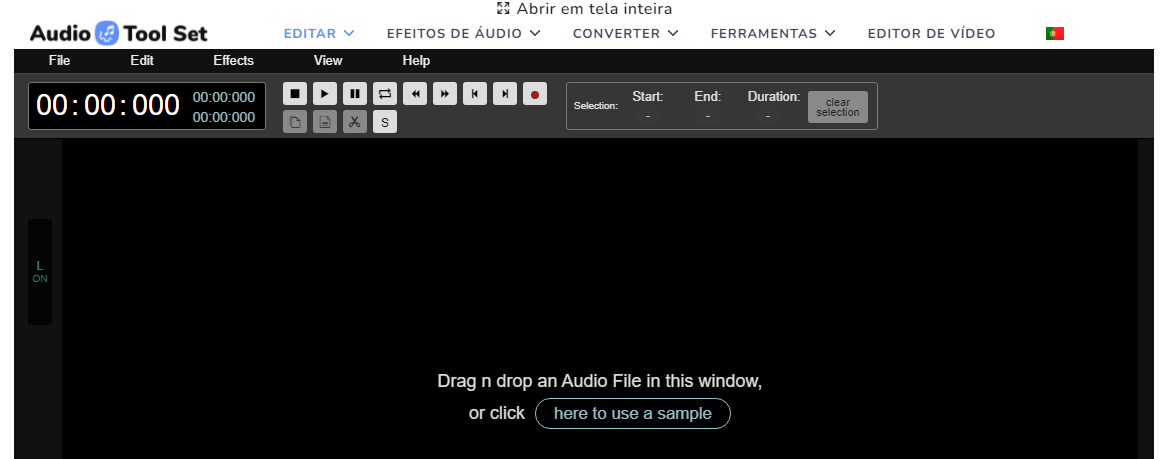Open the EDITAR dropdown menu
This screenshot has width=1167, height=459.
(x=319, y=33)
